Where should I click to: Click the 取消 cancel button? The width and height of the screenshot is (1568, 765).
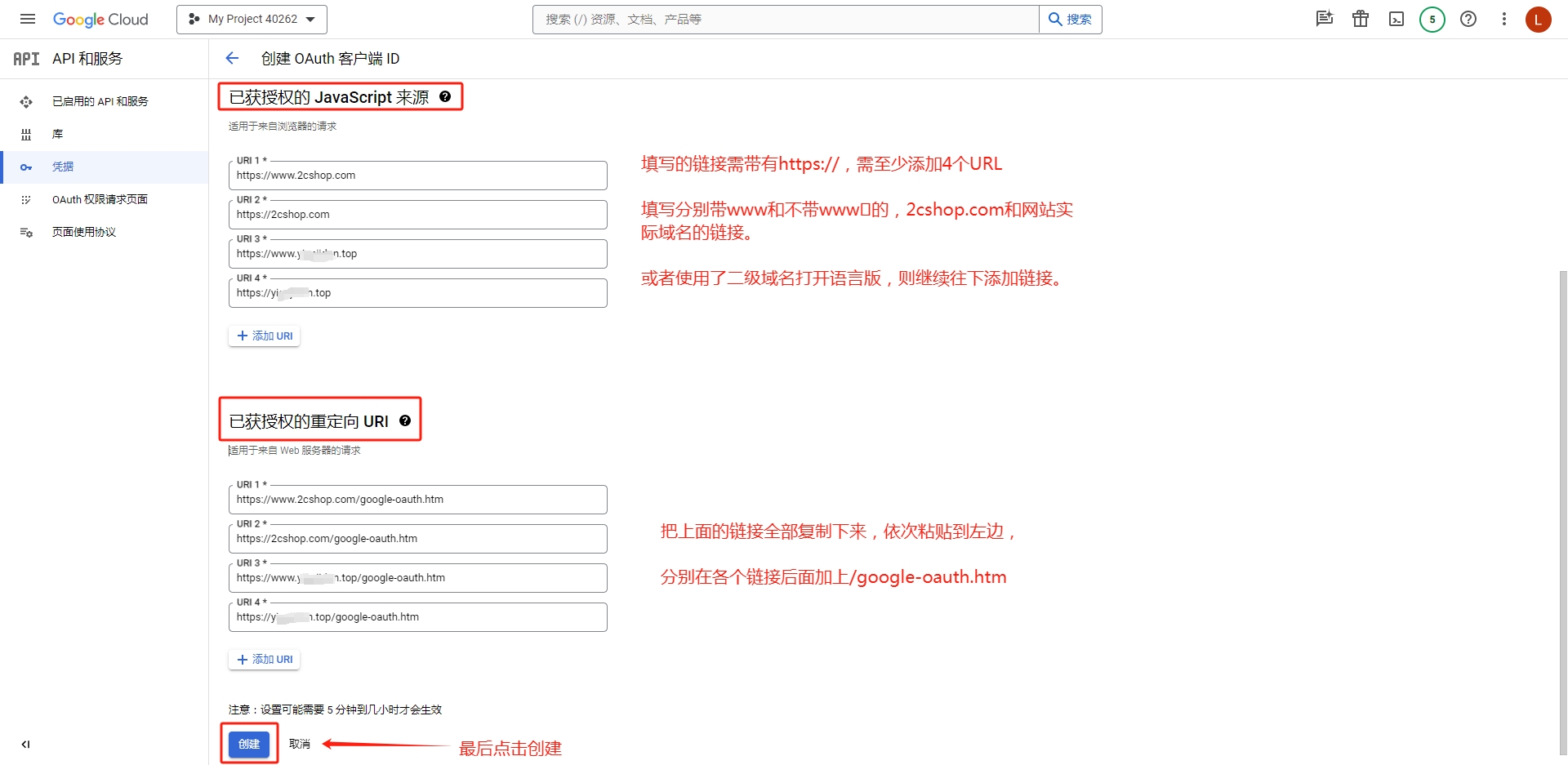click(x=300, y=744)
